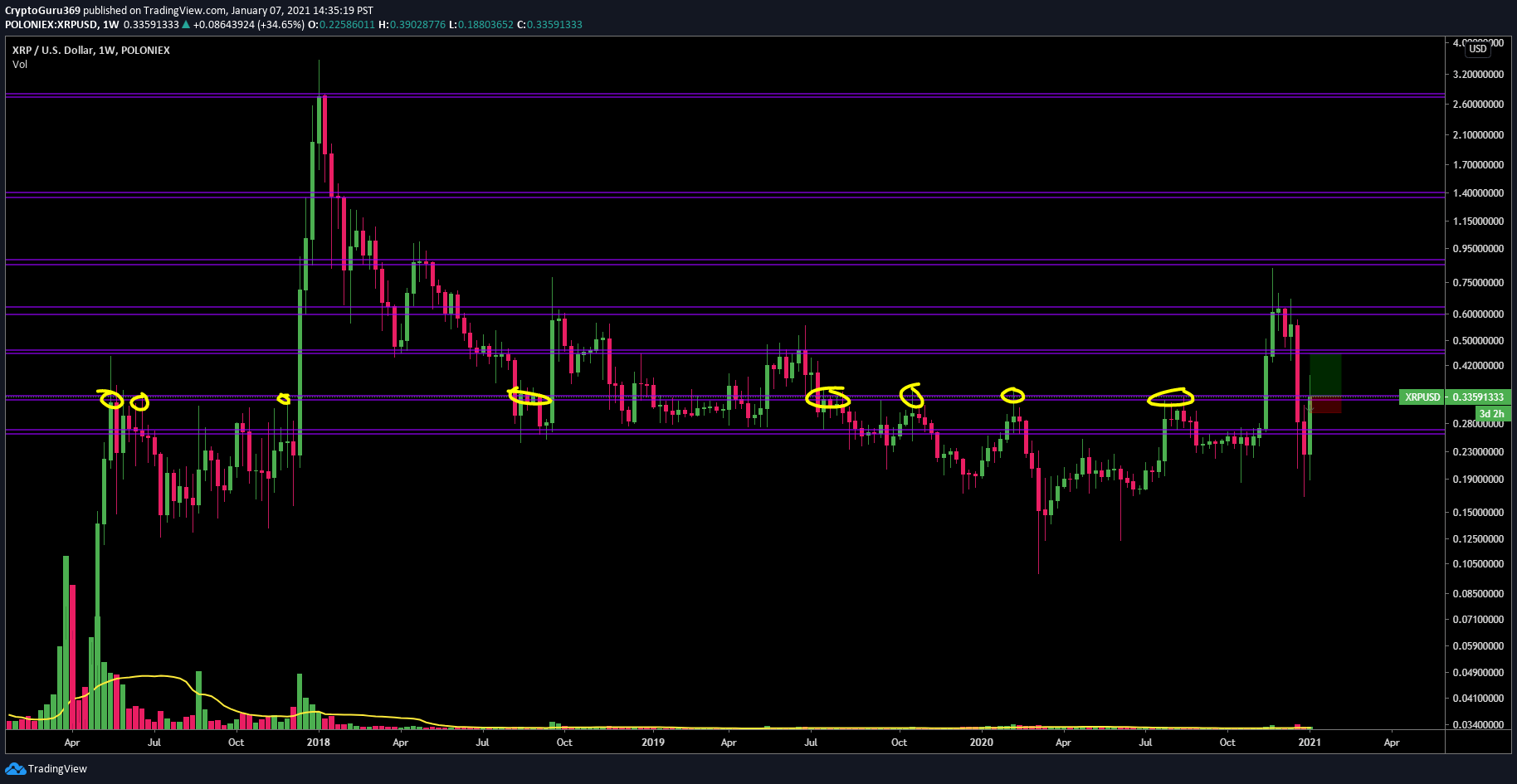Click the 0.03400000 price axis label
Image resolution: width=1517 pixels, height=784 pixels.
1478,725
